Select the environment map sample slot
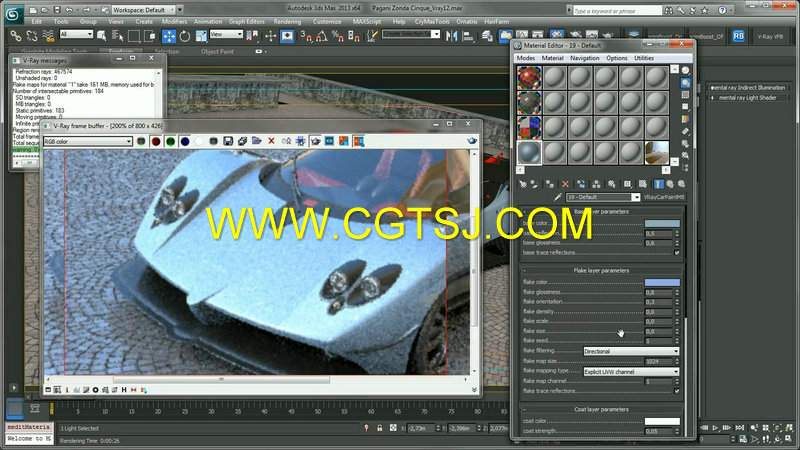Viewport: 800px width, 450px height. pos(657,153)
